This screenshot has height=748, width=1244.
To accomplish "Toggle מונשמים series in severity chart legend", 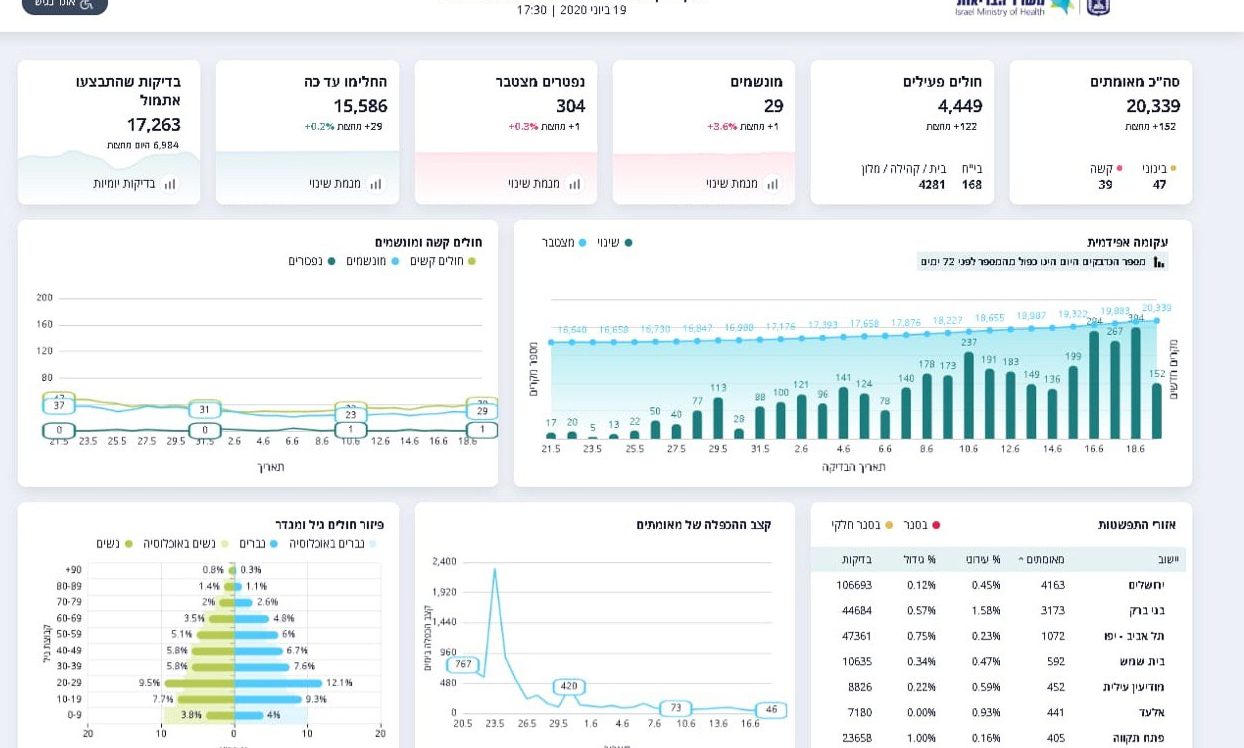I will pos(373,261).
